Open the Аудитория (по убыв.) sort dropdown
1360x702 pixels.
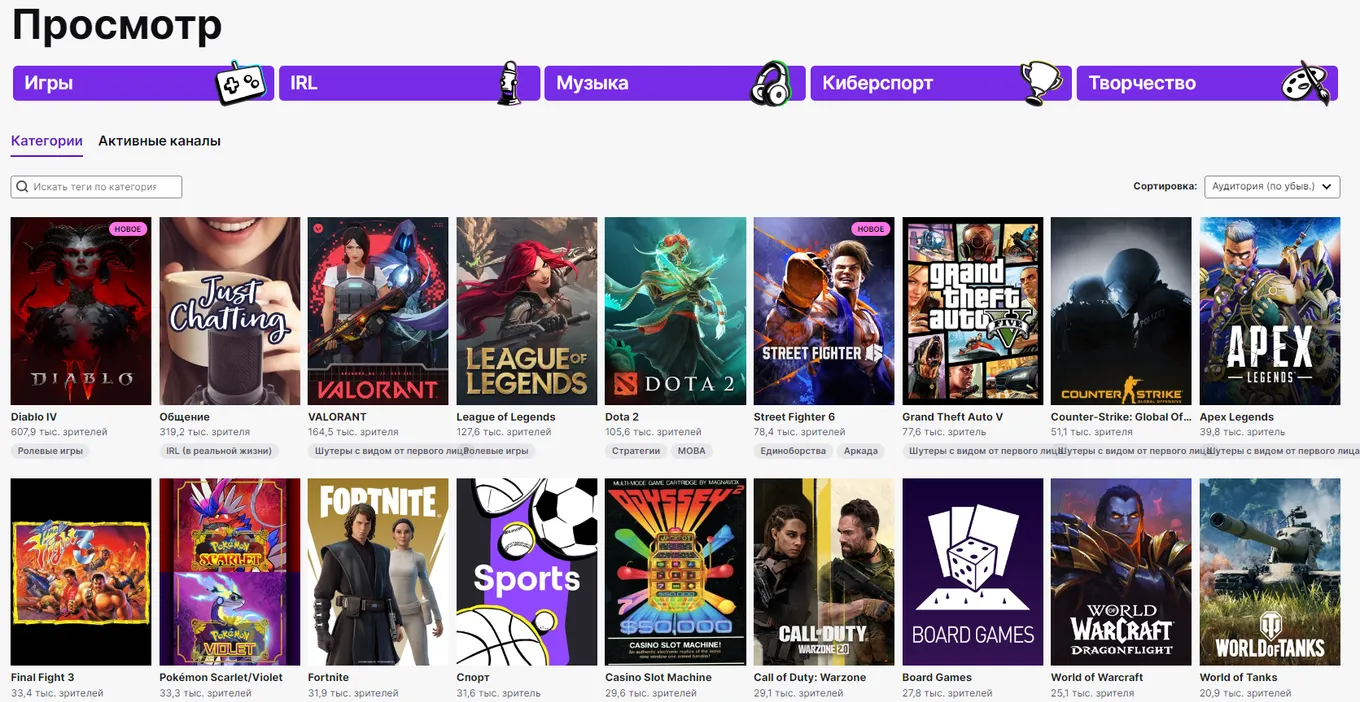tap(1272, 186)
